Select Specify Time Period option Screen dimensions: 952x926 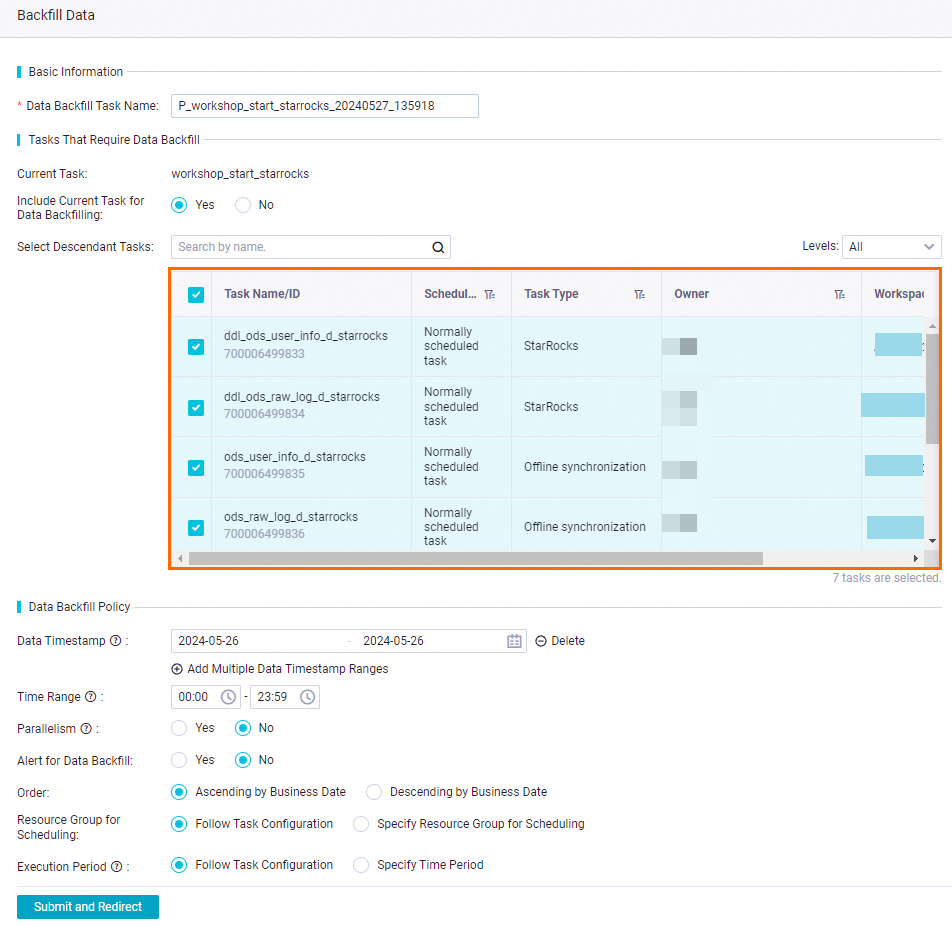click(x=361, y=865)
